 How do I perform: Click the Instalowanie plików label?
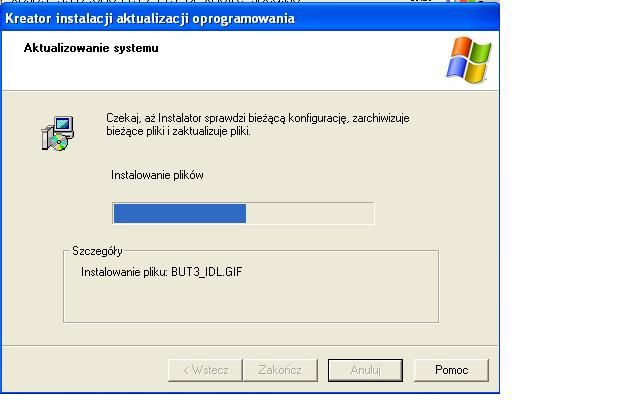(x=157, y=175)
